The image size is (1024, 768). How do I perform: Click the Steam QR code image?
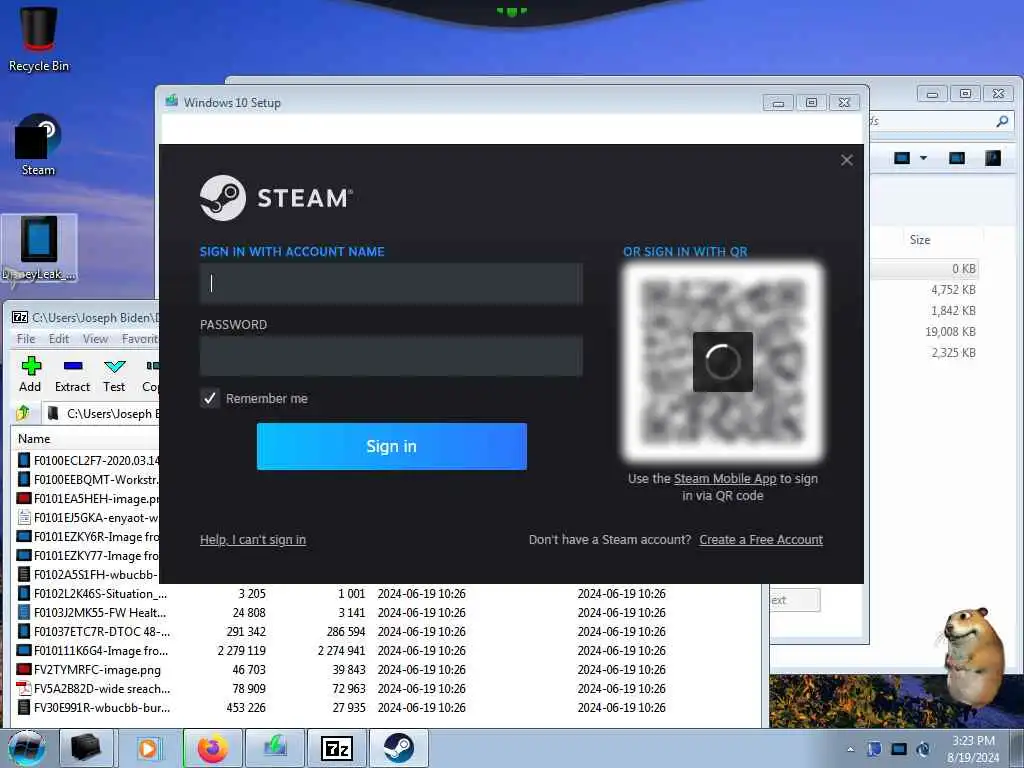(723, 362)
